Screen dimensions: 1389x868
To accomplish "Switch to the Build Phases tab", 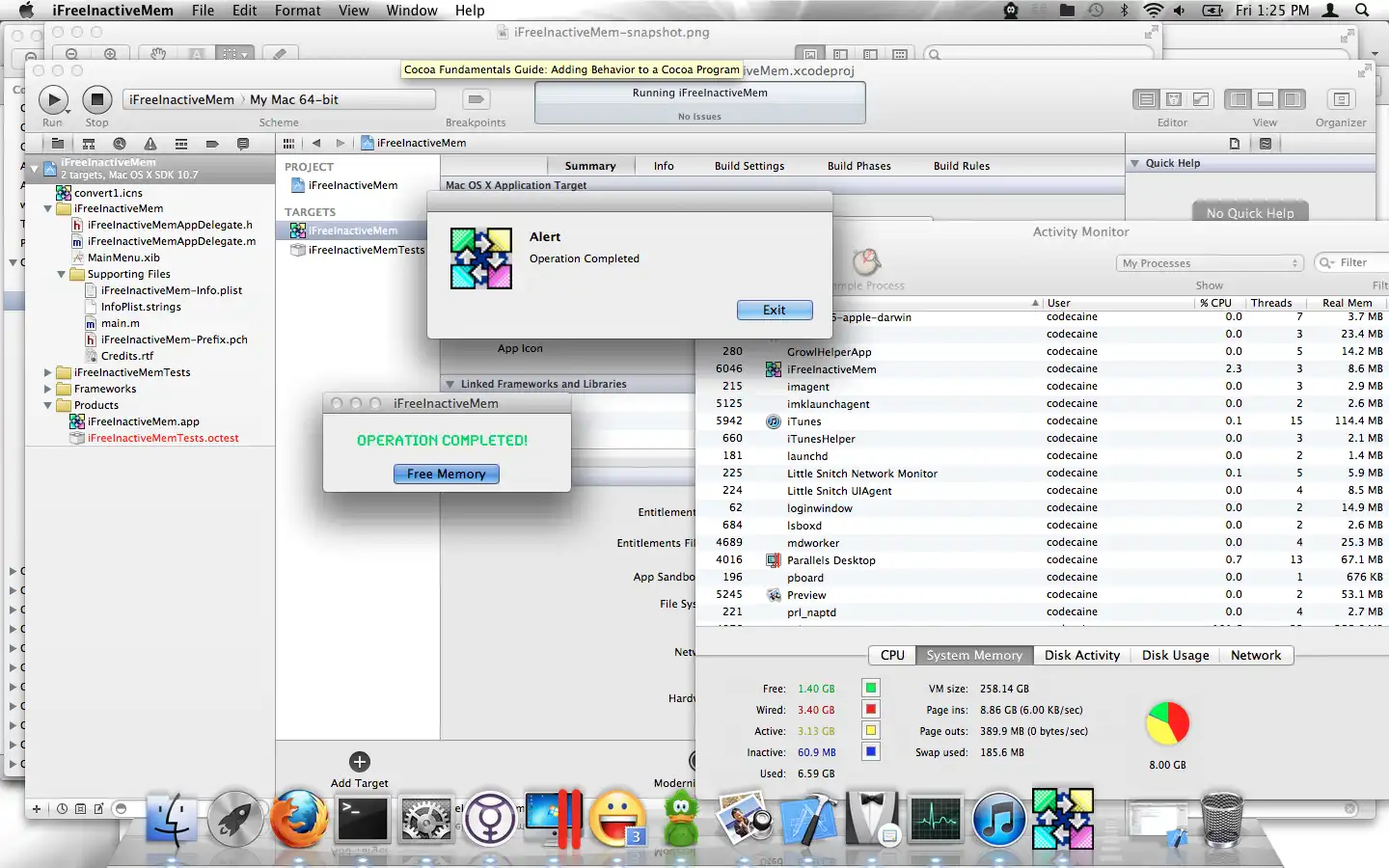I will 859,166.
